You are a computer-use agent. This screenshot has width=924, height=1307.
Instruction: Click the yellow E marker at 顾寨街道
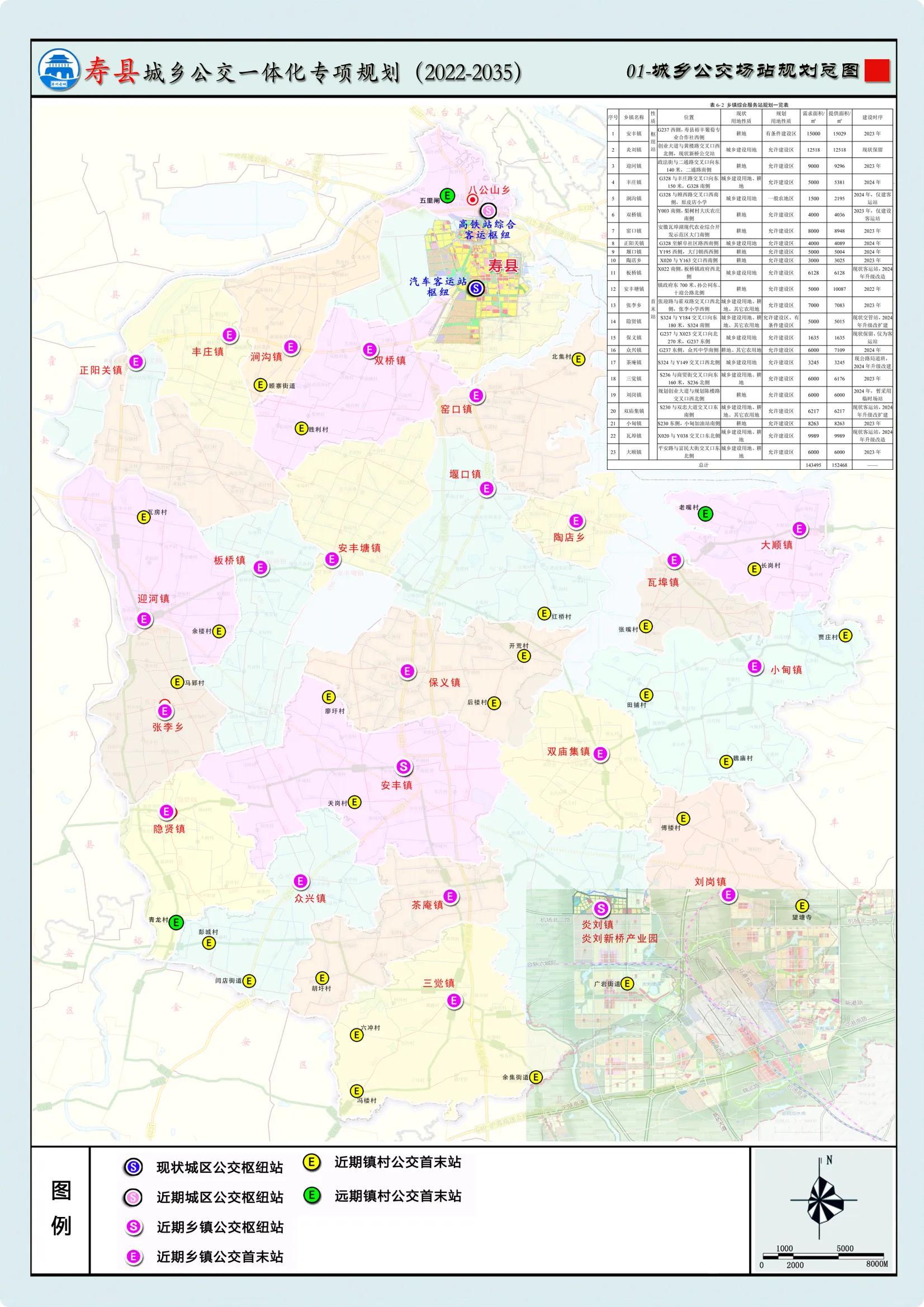point(260,385)
